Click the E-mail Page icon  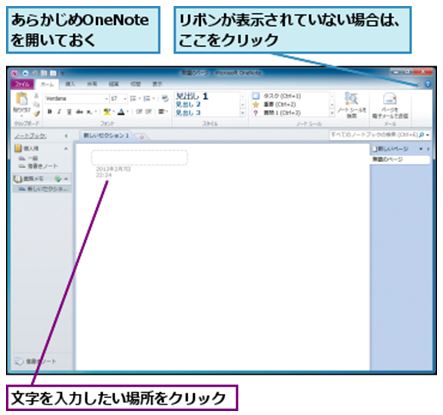tap(390, 99)
